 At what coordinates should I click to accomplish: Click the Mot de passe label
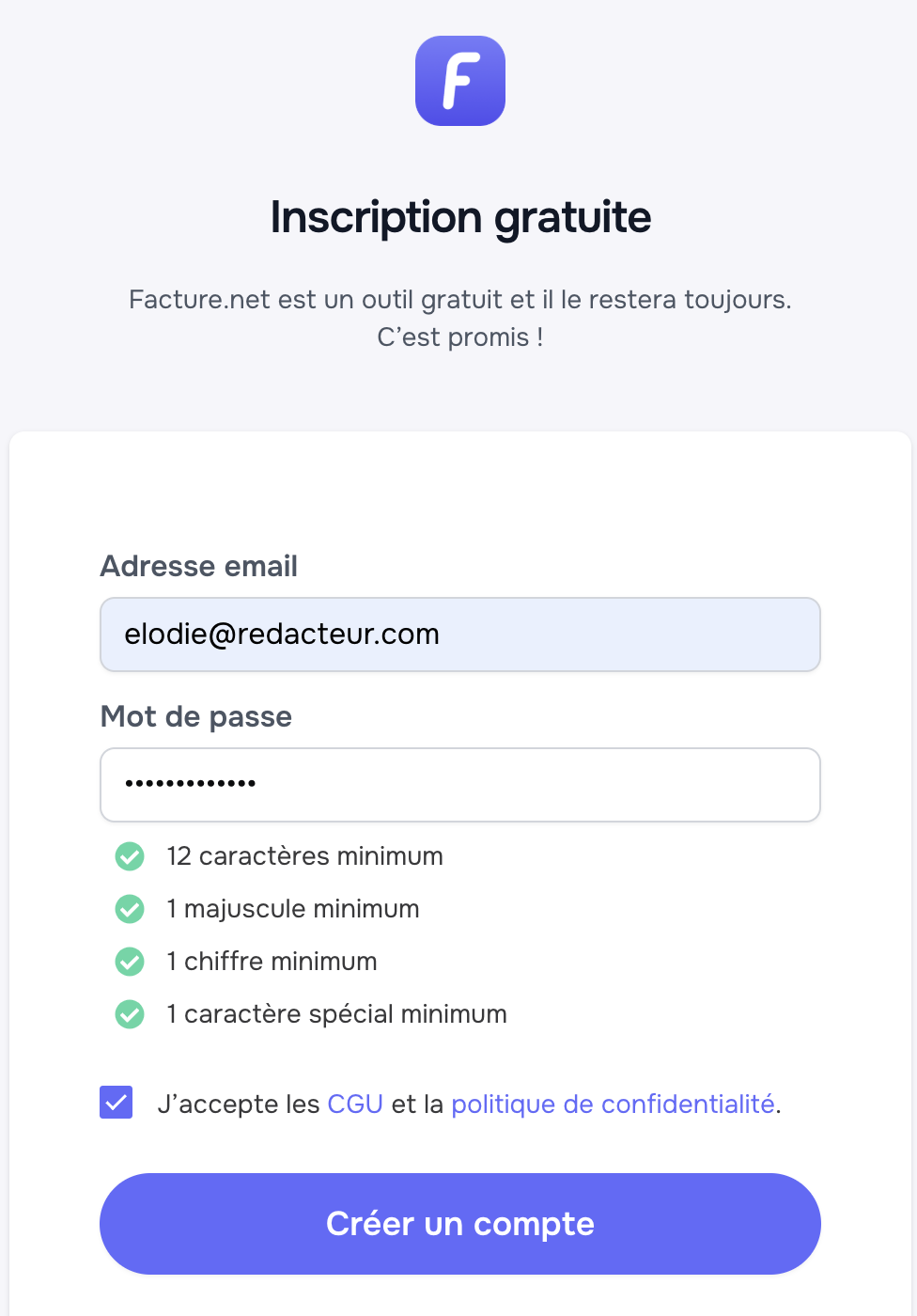(x=196, y=716)
